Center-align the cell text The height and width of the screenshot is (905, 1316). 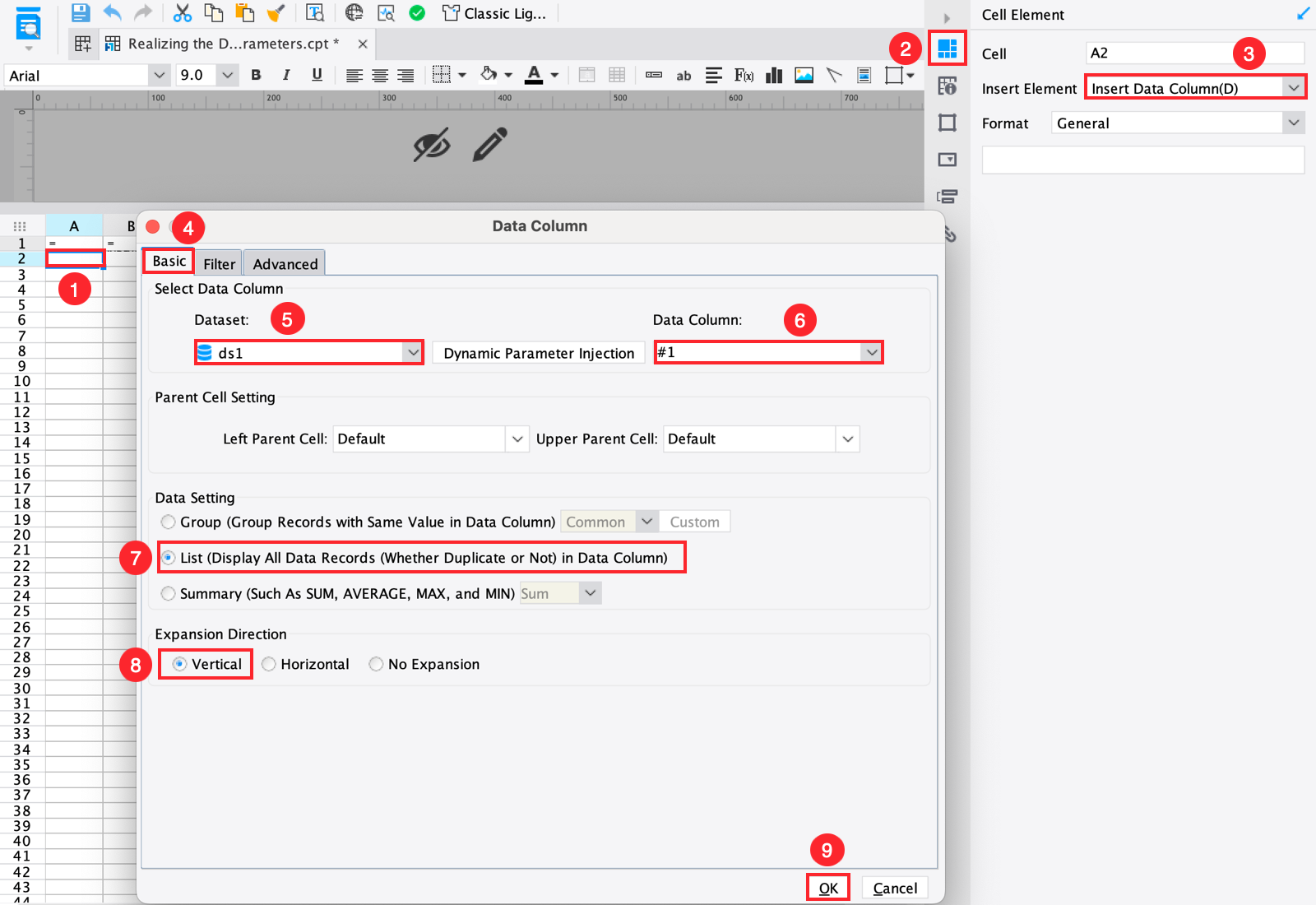click(379, 75)
